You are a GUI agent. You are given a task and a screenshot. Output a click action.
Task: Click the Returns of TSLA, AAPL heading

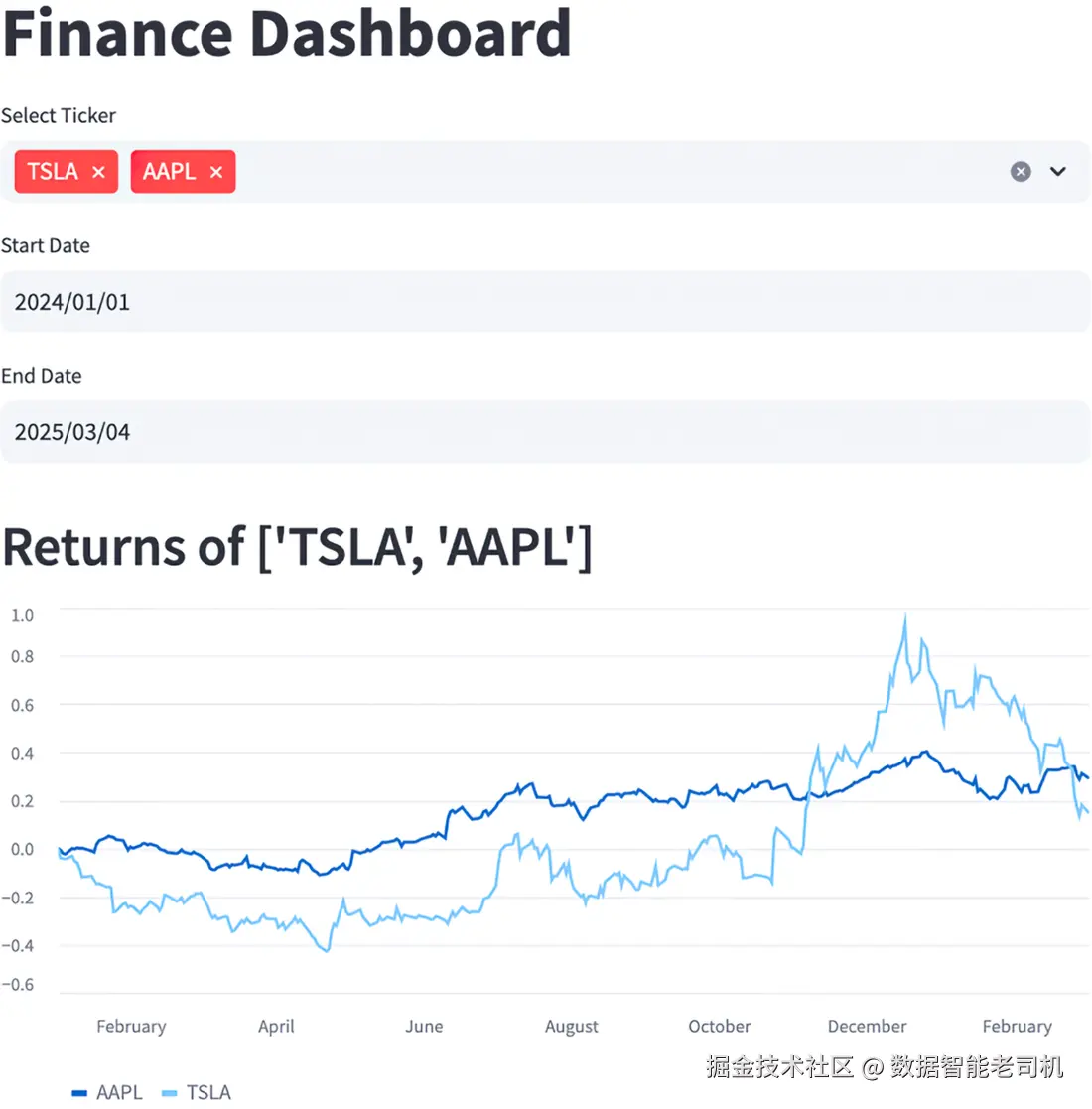point(297,547)
